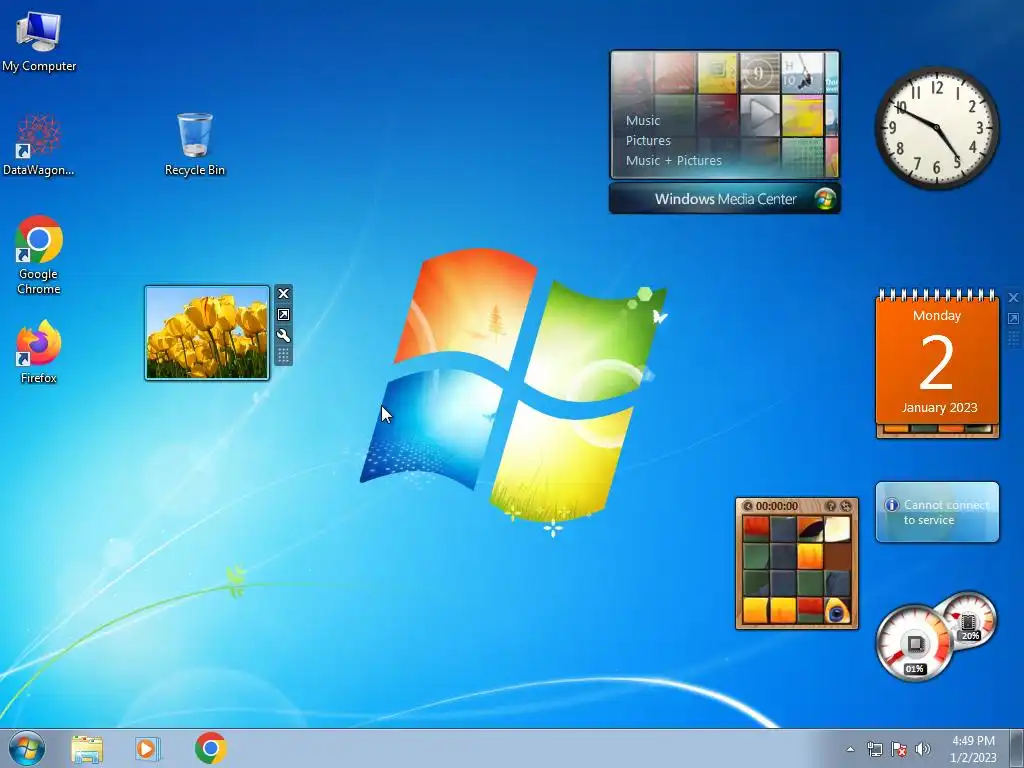The height and width of the screenshot is (768, 1024).
Task: Launch Windows Media Player from taskbar
Action: pyautogui.click(x=148, y=748)
